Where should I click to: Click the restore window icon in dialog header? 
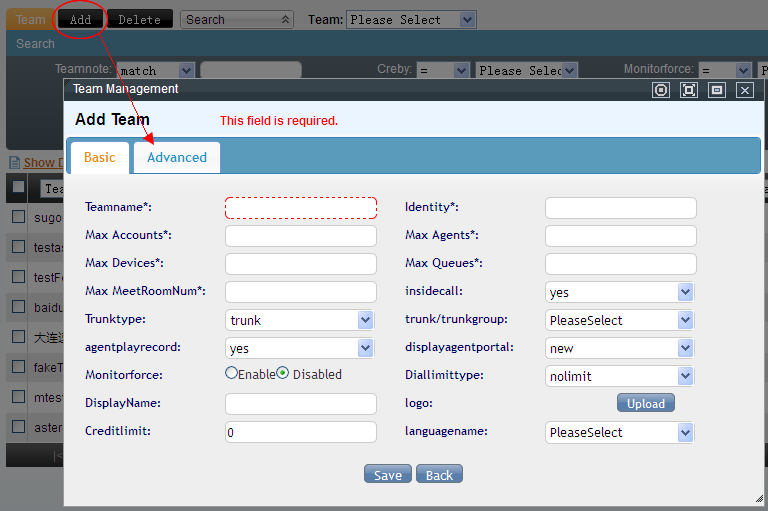click(717, 90)
